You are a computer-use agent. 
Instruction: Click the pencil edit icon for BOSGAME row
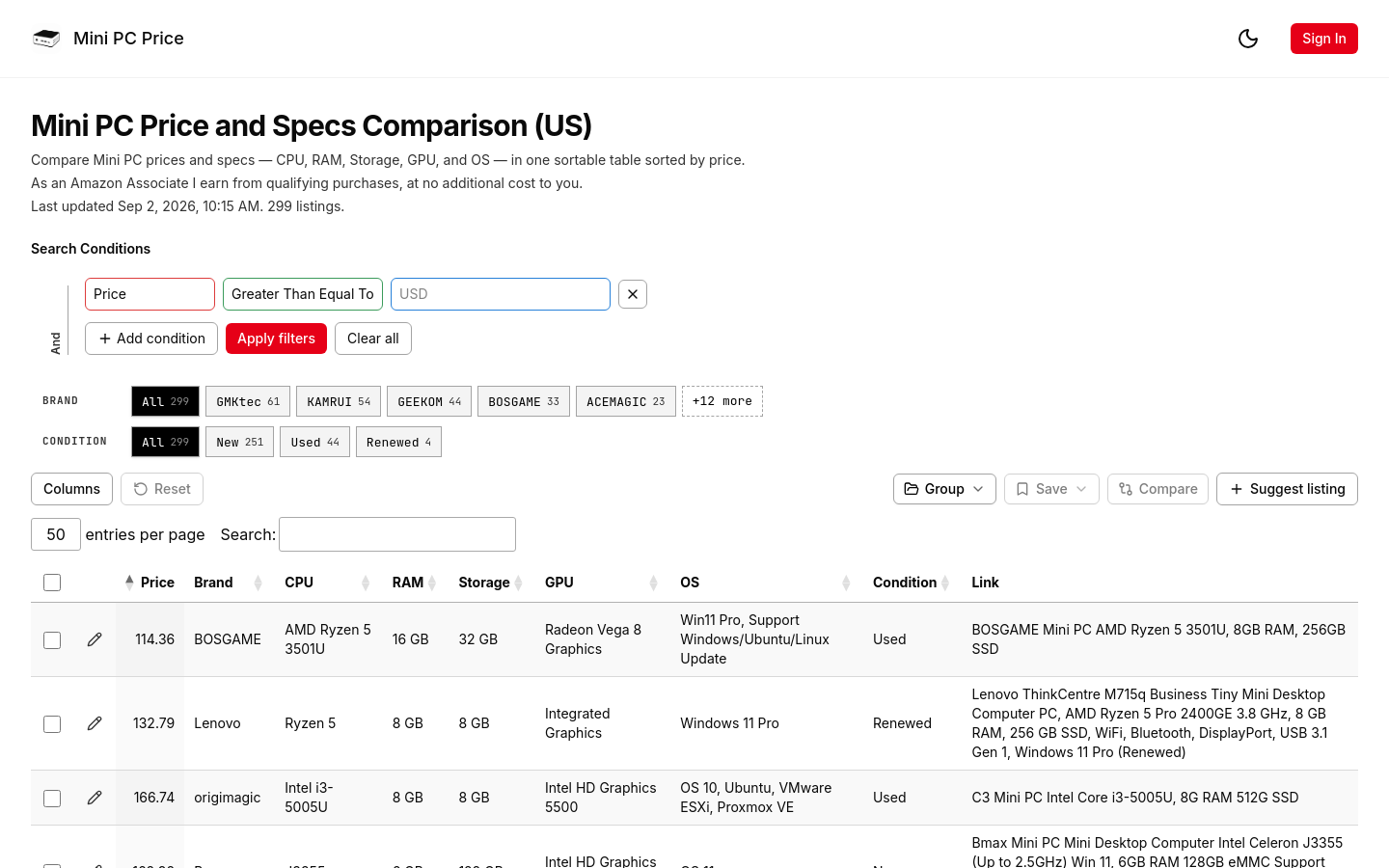click(95, 639)
